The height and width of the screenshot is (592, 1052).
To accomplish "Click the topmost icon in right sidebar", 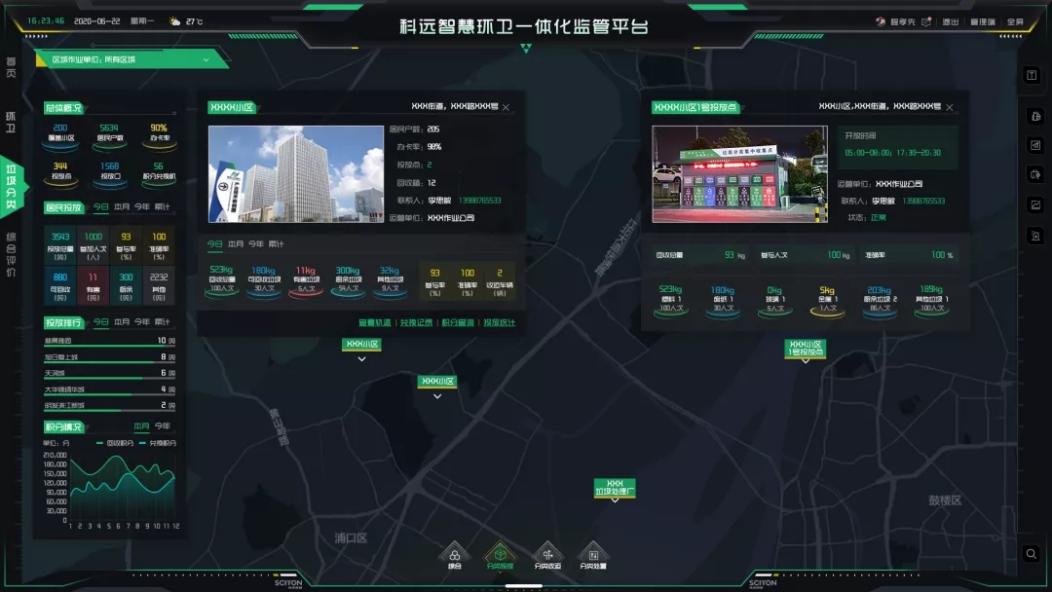I will click(x=1032, y=76).
